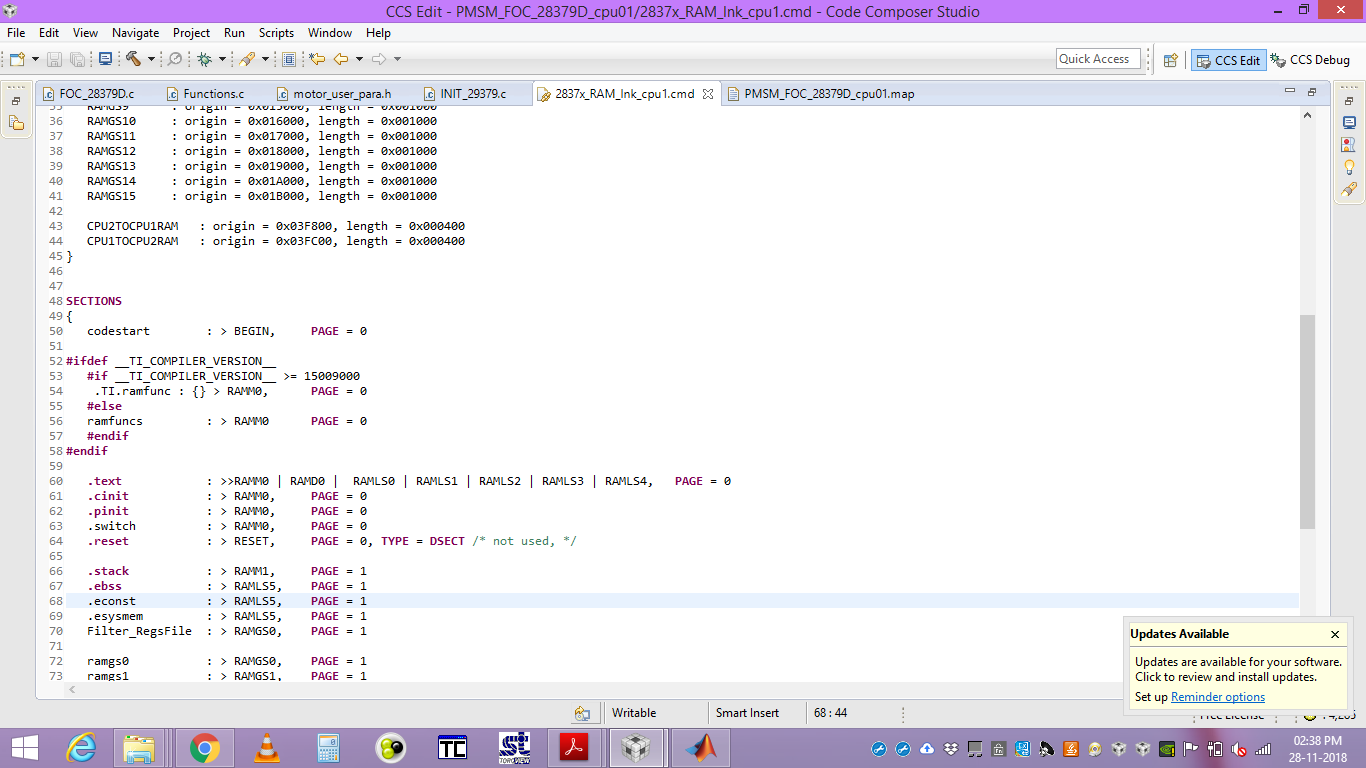1366x768 pixels.
Task: Click the New file toolbar icon
Action: point(17,59)
